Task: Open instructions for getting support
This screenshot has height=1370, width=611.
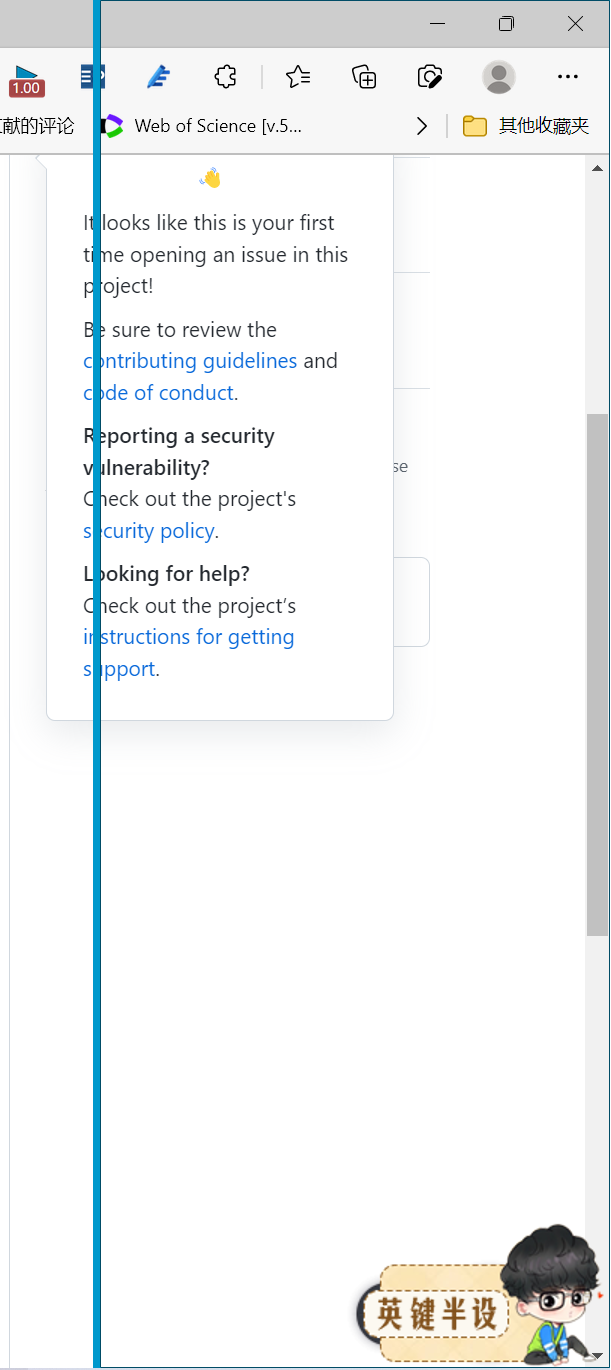Action: tap(188, 637)
